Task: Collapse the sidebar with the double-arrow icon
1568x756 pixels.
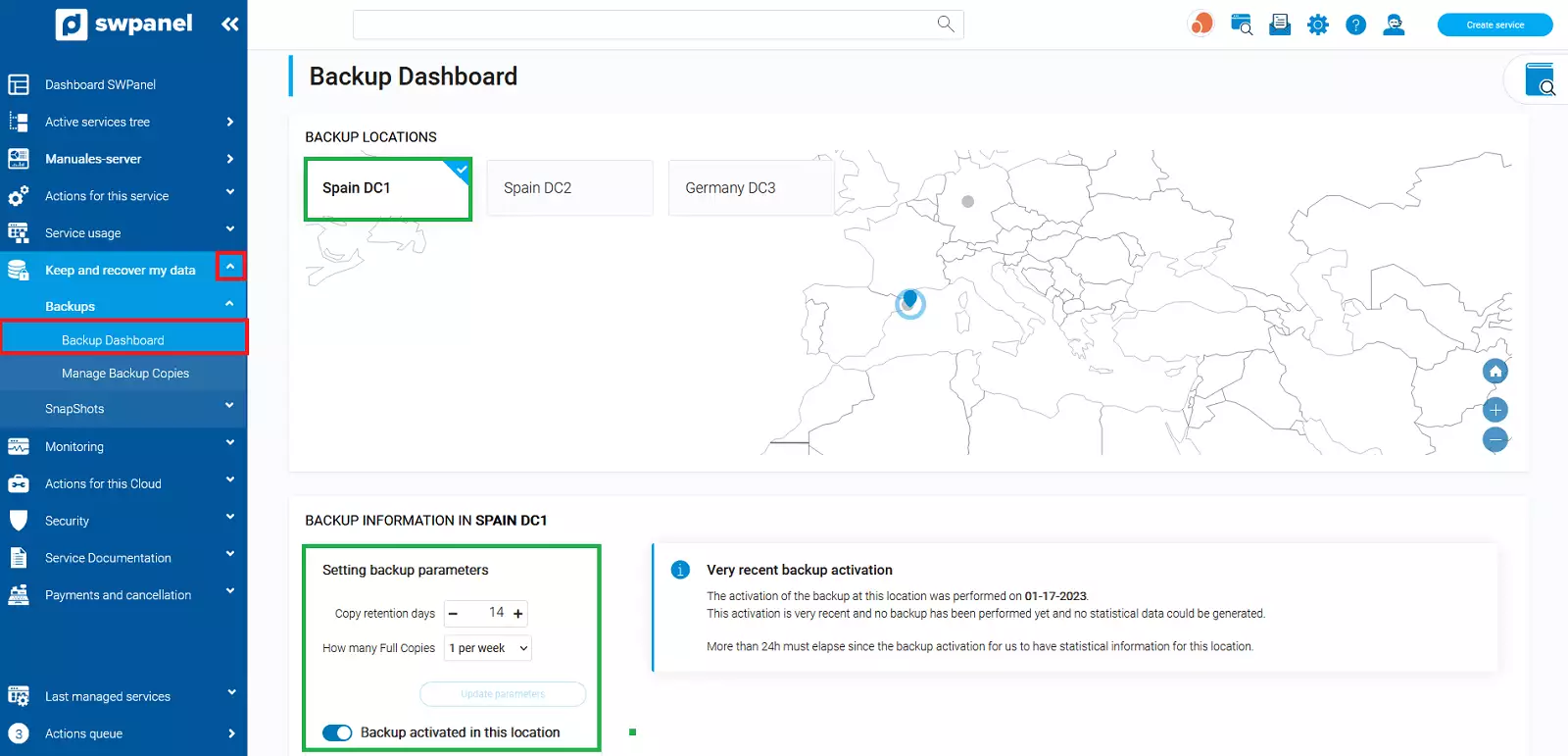Action: click(x=230, y=25)
